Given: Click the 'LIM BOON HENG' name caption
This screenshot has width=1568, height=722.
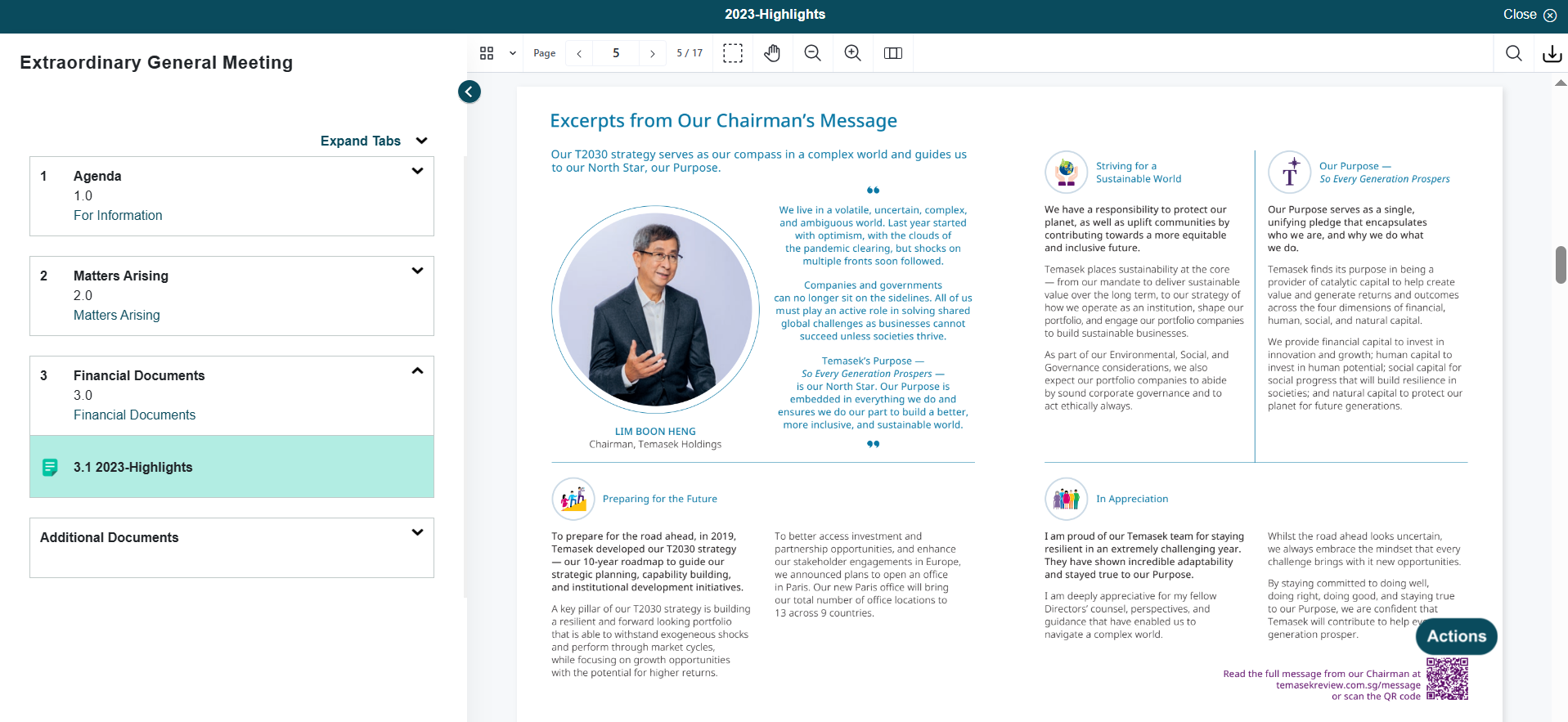Looking at the screenshot, I should (x=655, y=432).
